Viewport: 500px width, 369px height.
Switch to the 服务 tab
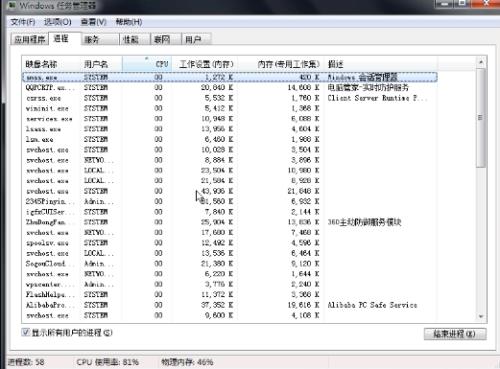[x=100, y=39]
